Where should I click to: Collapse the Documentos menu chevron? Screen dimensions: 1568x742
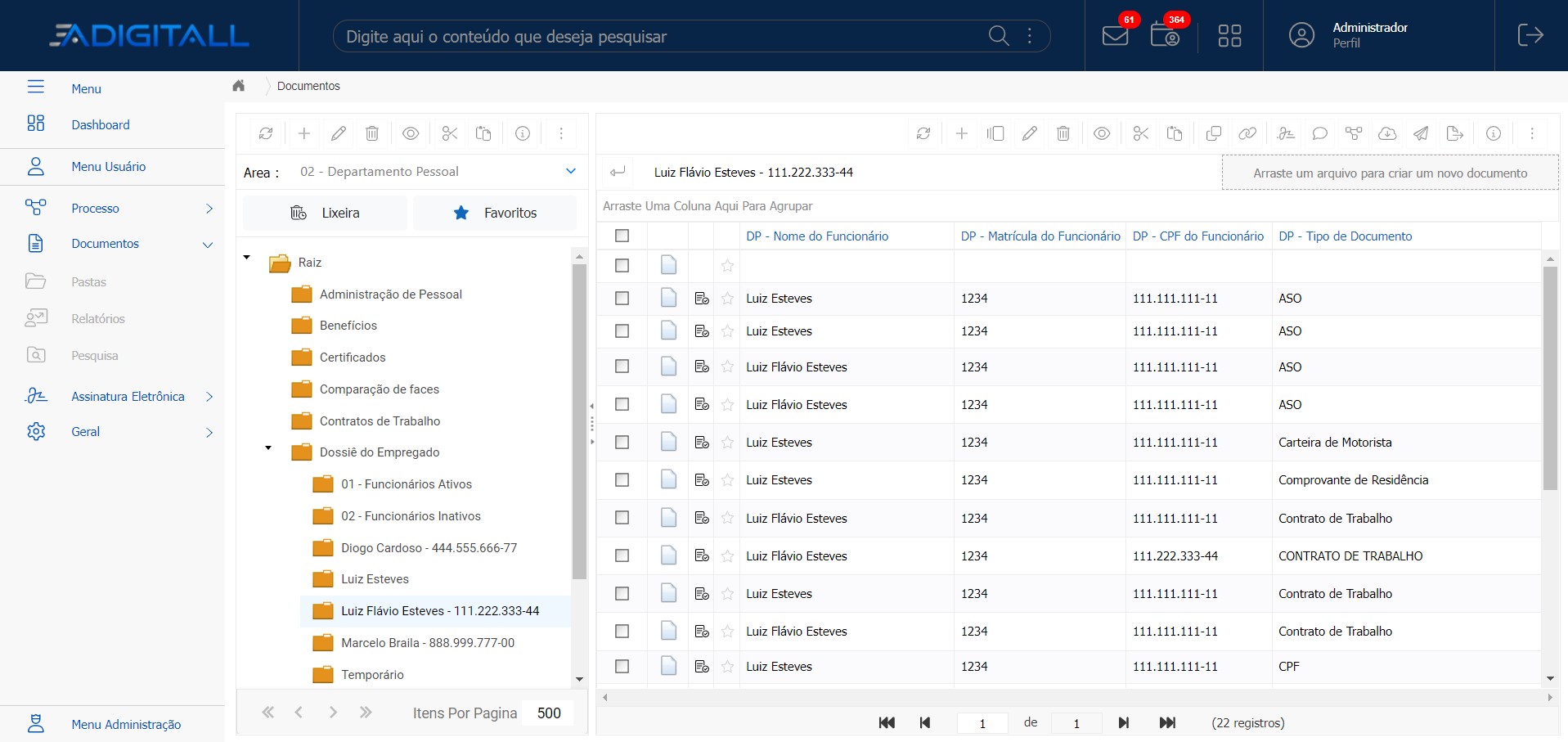(x=208, y=245)
